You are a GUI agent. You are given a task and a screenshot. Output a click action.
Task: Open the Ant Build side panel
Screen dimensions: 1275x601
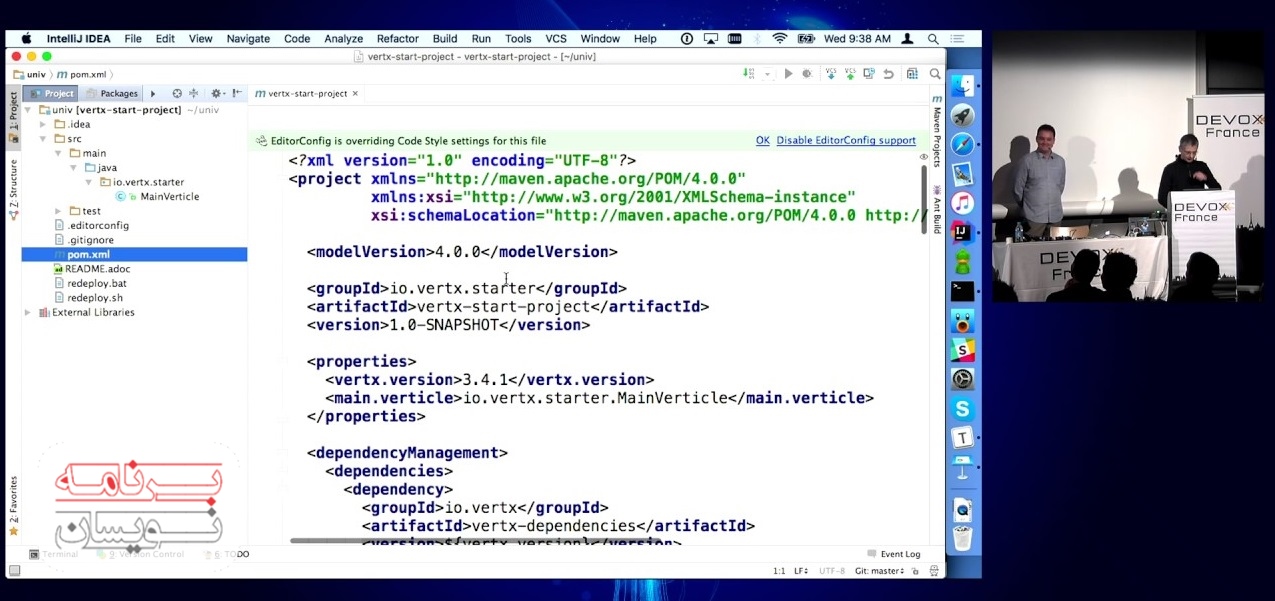coord(937,209)
